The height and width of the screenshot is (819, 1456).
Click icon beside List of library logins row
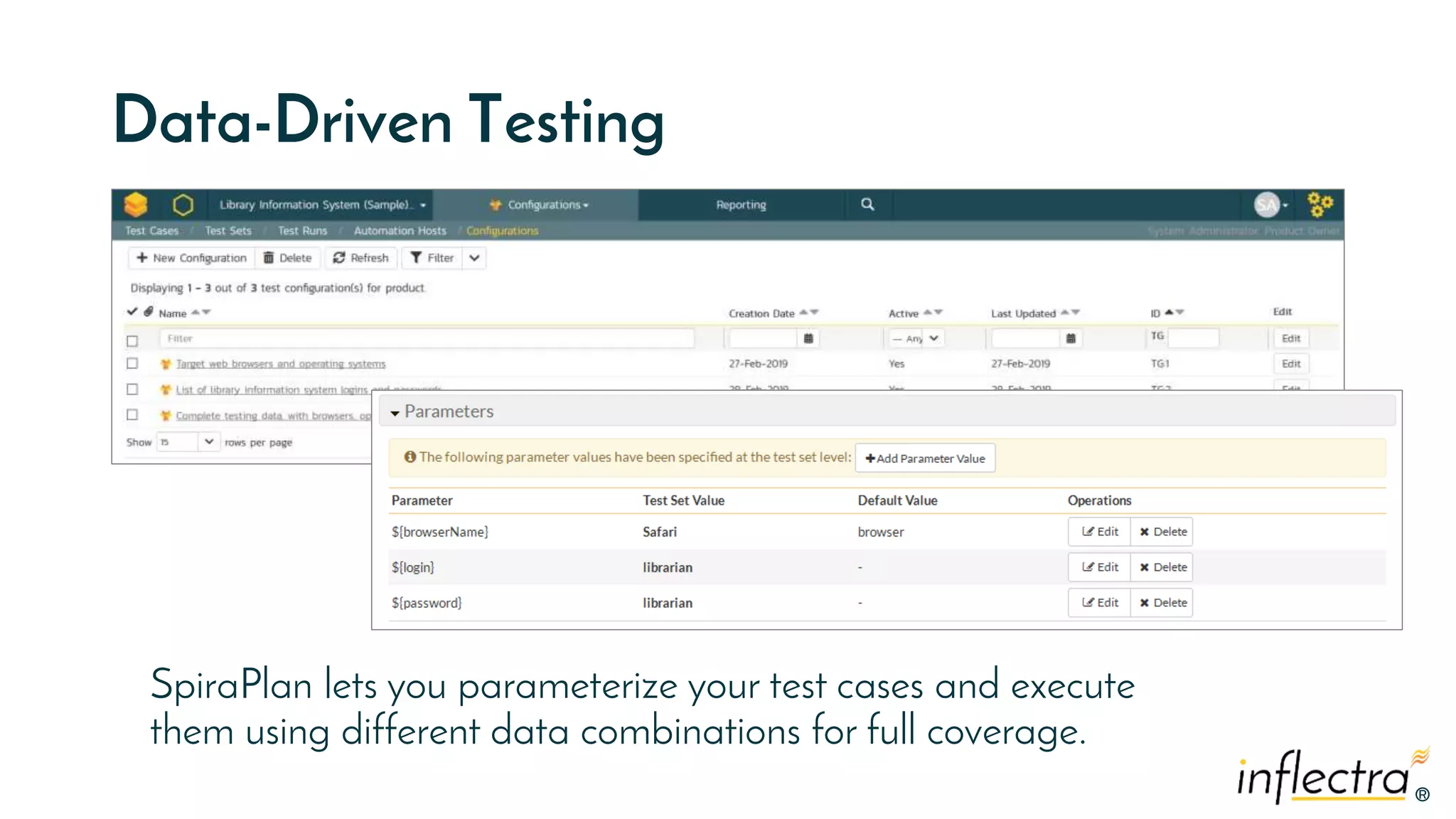point(166,390)
